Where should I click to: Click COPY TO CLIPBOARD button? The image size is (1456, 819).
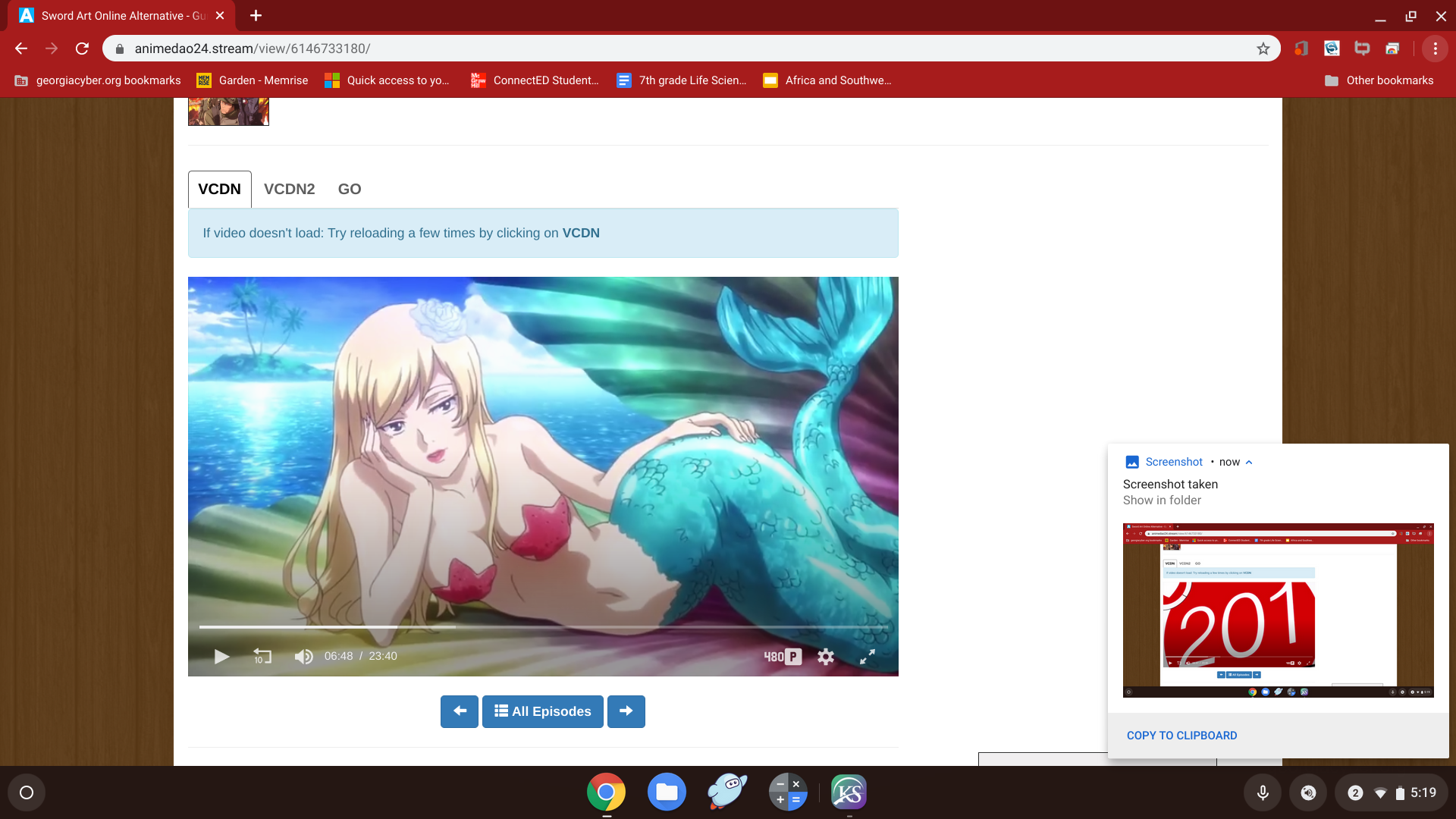[1181, 736]
